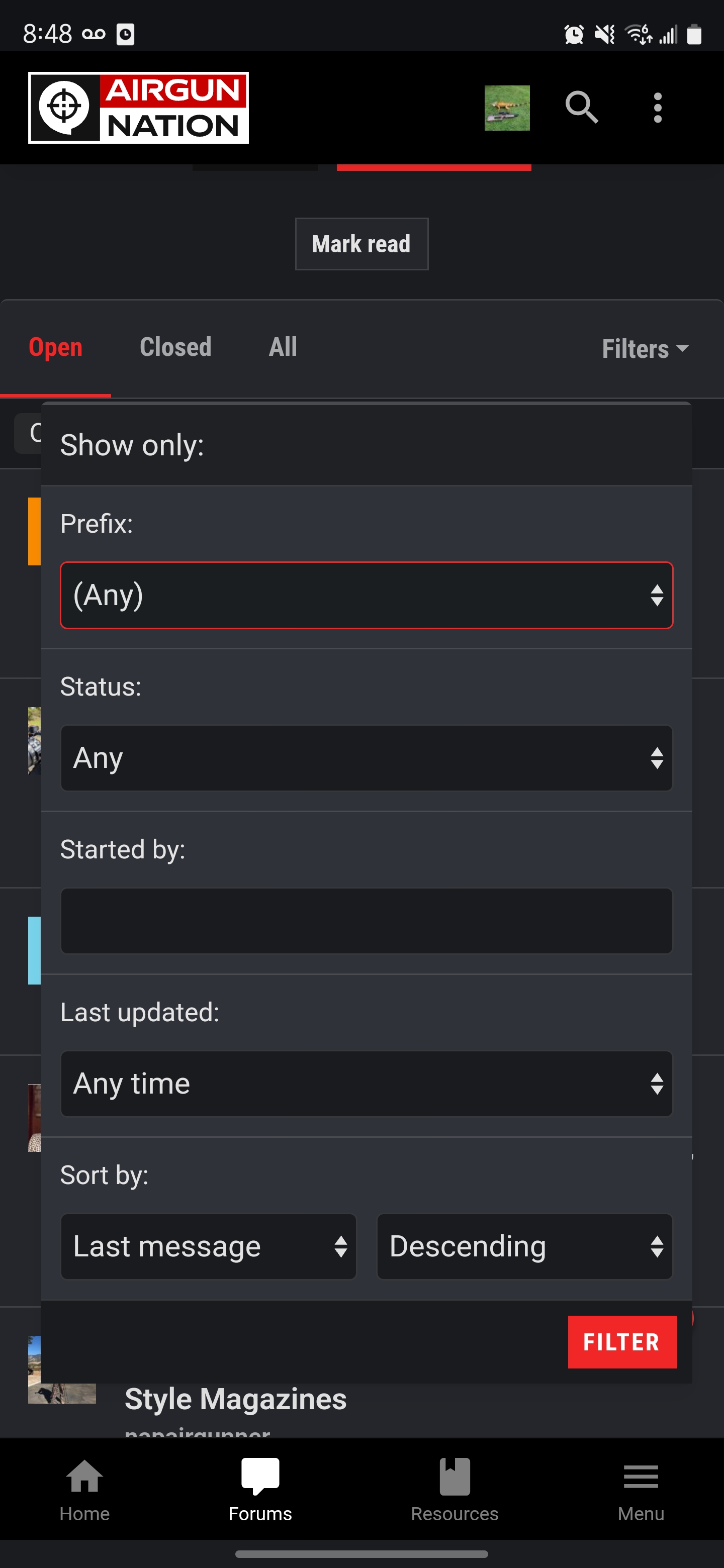Image resolution: width=724 pixels, height=1568 pixels.
Task: Expand the Prefix (Any) dropdown
Action: click(x=367, y=595)
